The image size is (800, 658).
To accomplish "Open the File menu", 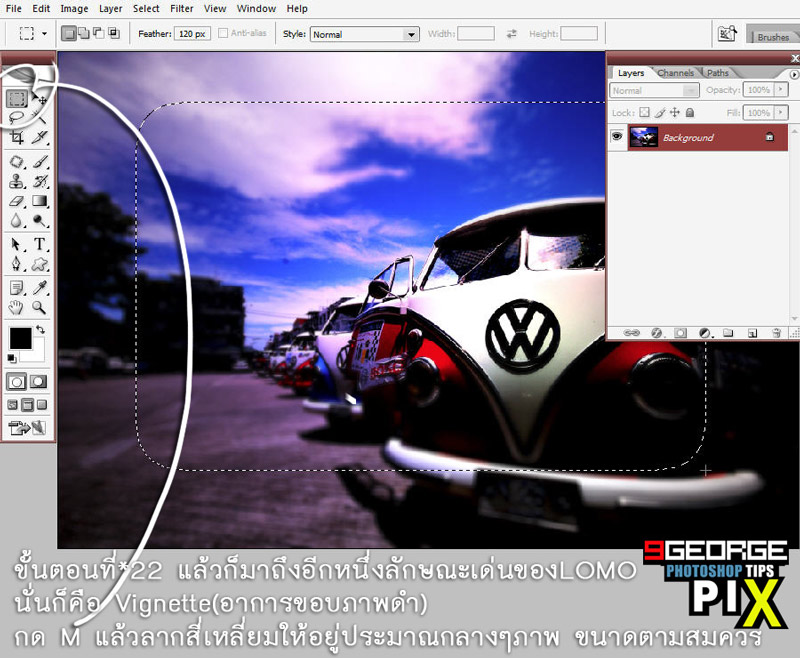I will click(x=14, y=9).
